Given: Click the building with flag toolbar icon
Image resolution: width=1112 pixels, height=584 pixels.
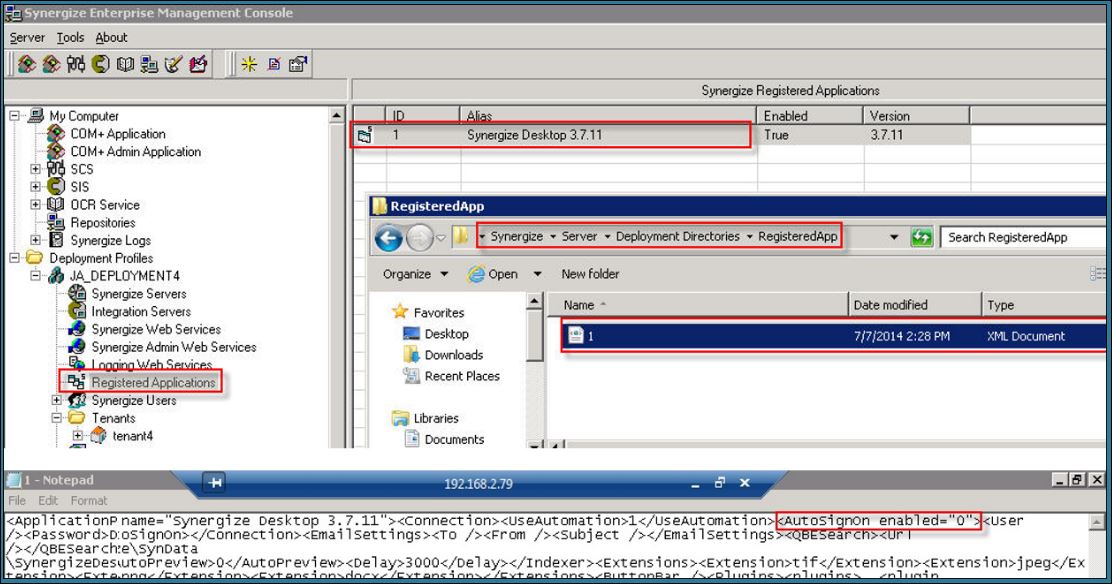Looking at the screenshot, I should pos(298,65).
